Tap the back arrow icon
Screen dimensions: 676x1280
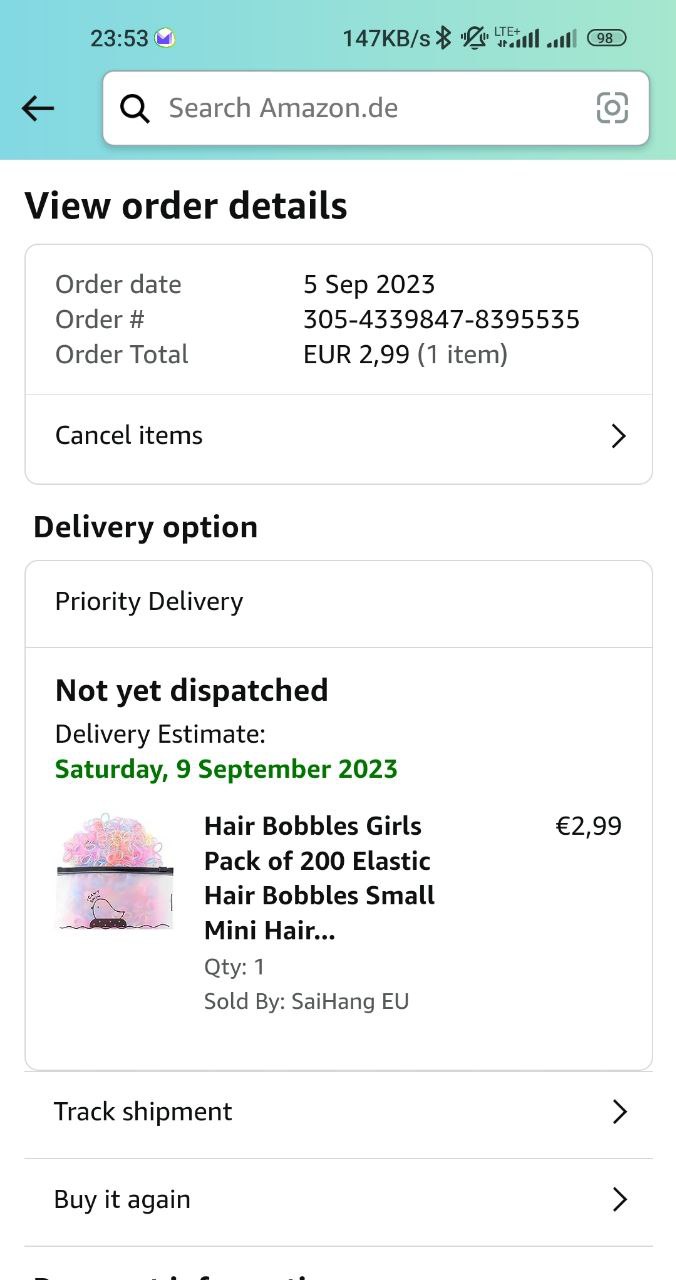(x=38, y=108)
